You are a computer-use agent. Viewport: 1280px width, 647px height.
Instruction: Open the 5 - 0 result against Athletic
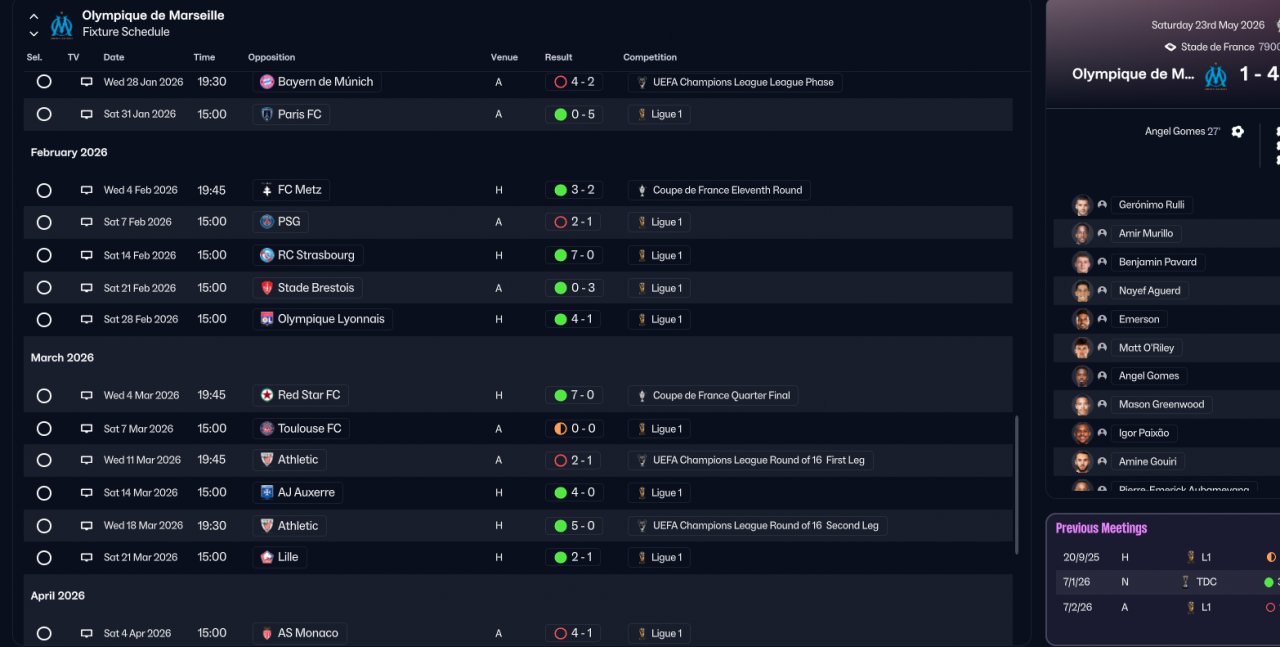[574, 525]
